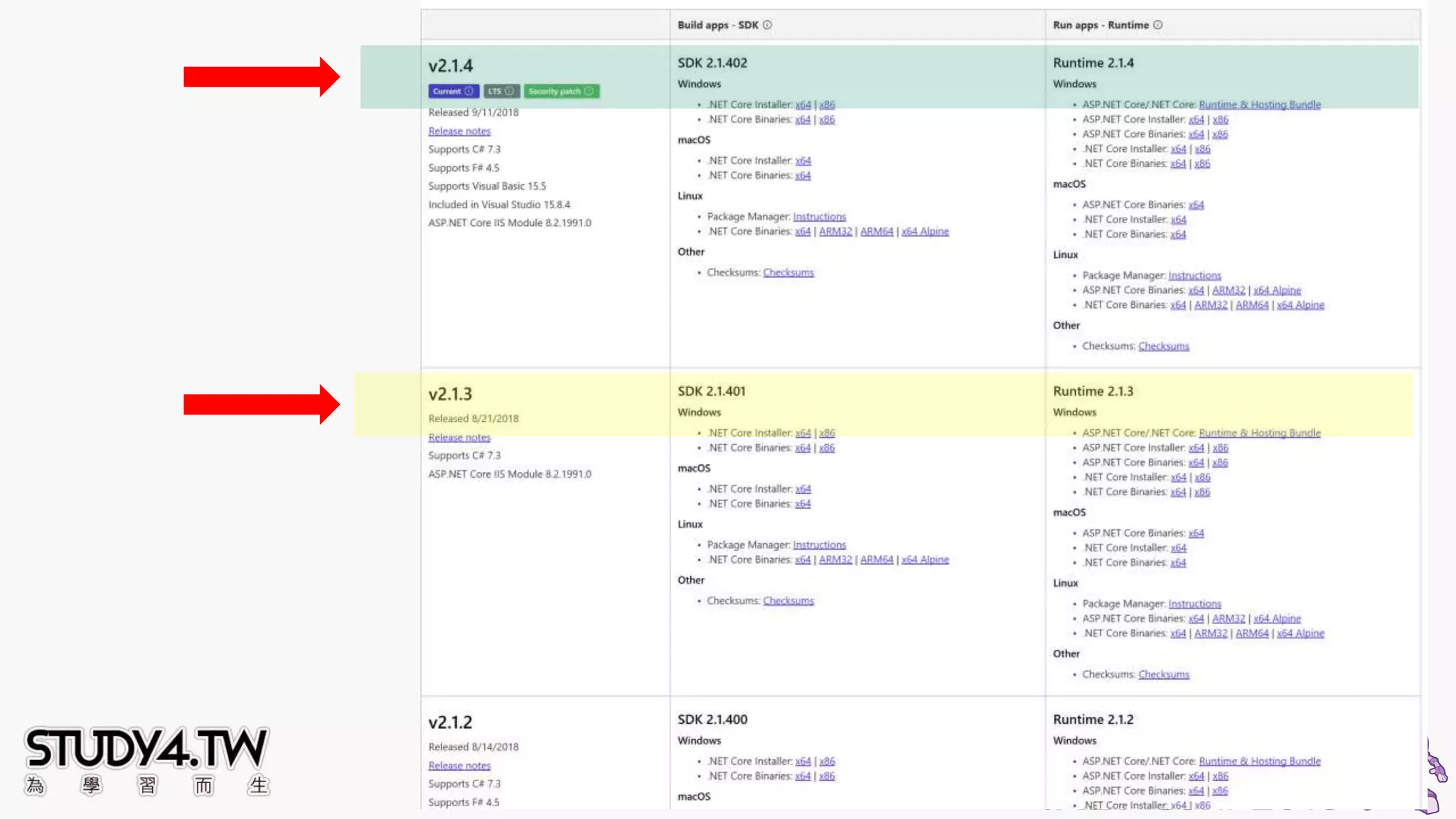Click the Security patch badge info icon
Image resolution: width=1456 pixels, height=819 pixels.
point(589,91)
